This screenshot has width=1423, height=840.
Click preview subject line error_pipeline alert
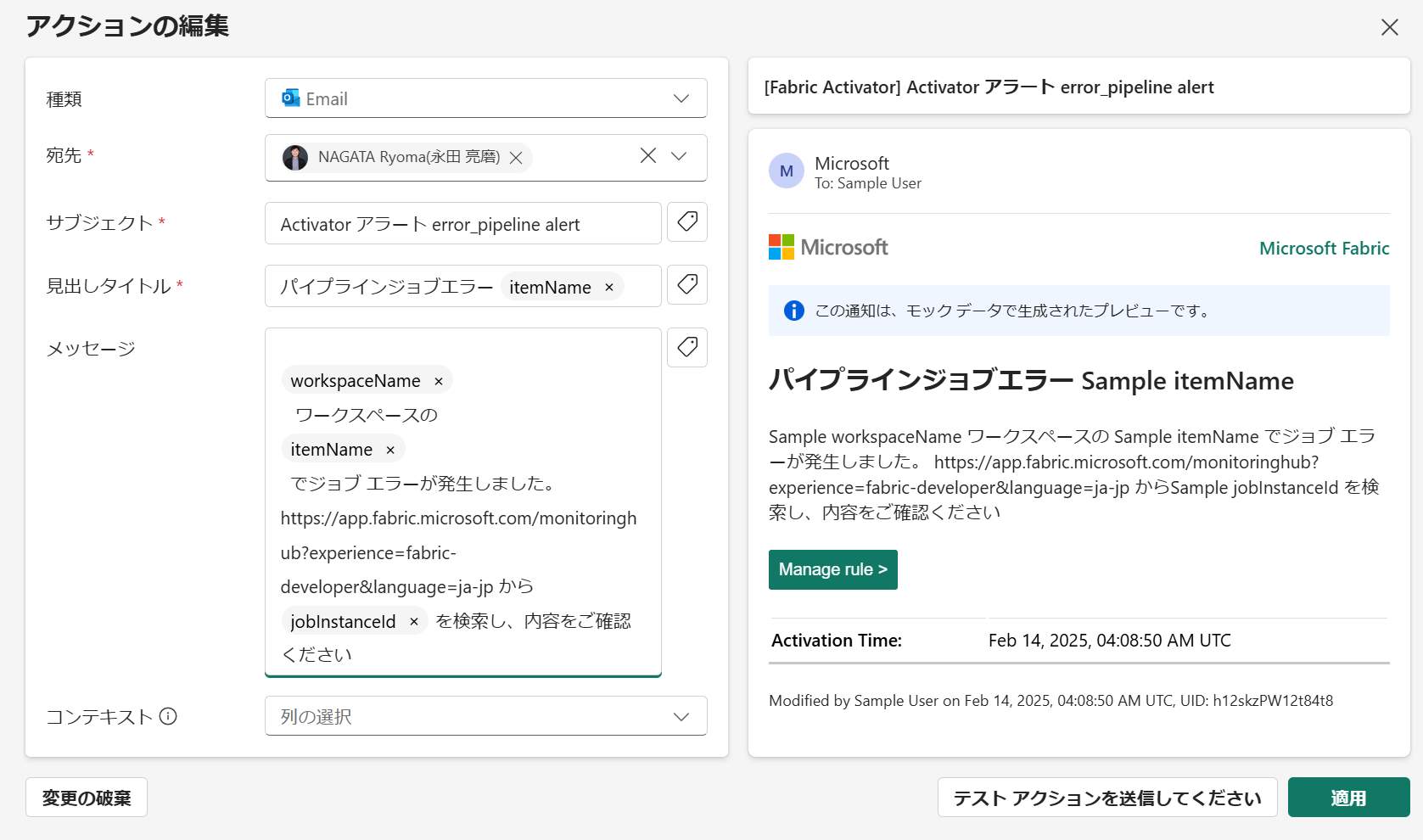click(x=989, y=87)
